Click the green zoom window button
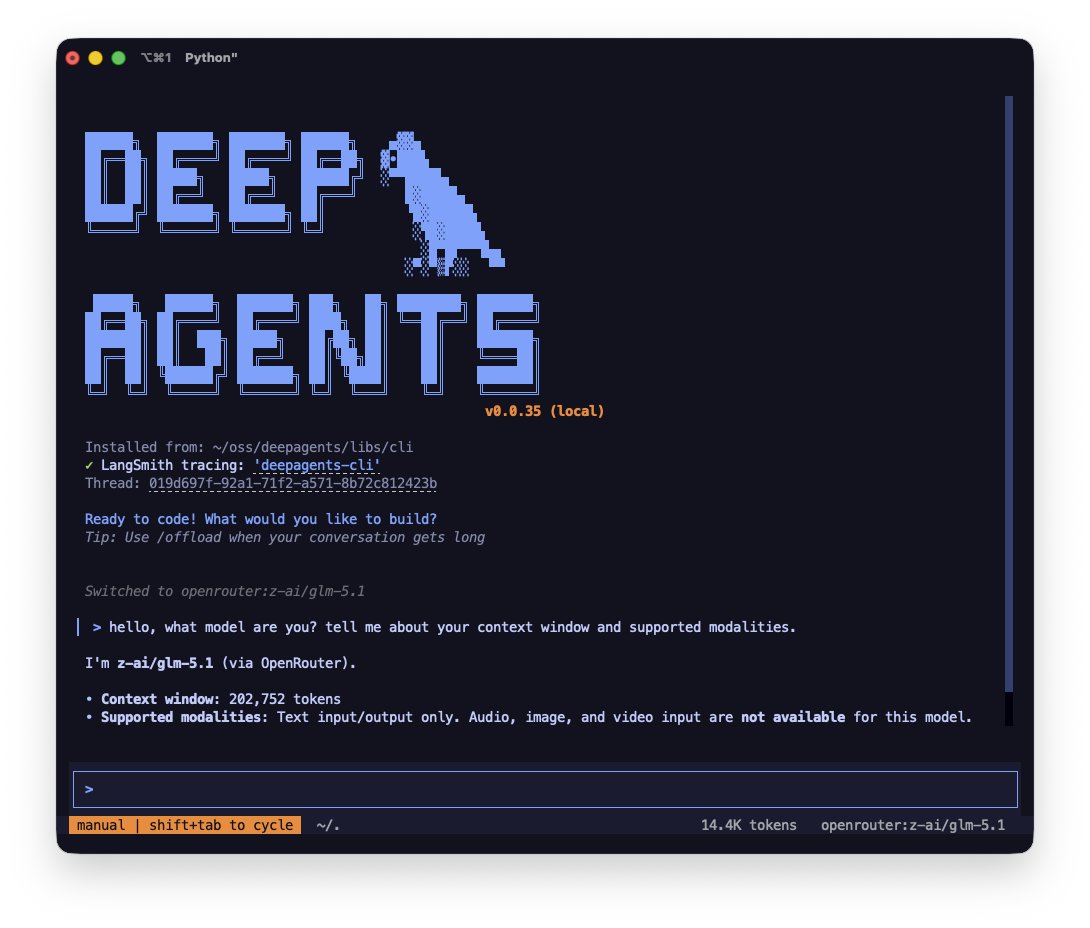 coord(119,58)
